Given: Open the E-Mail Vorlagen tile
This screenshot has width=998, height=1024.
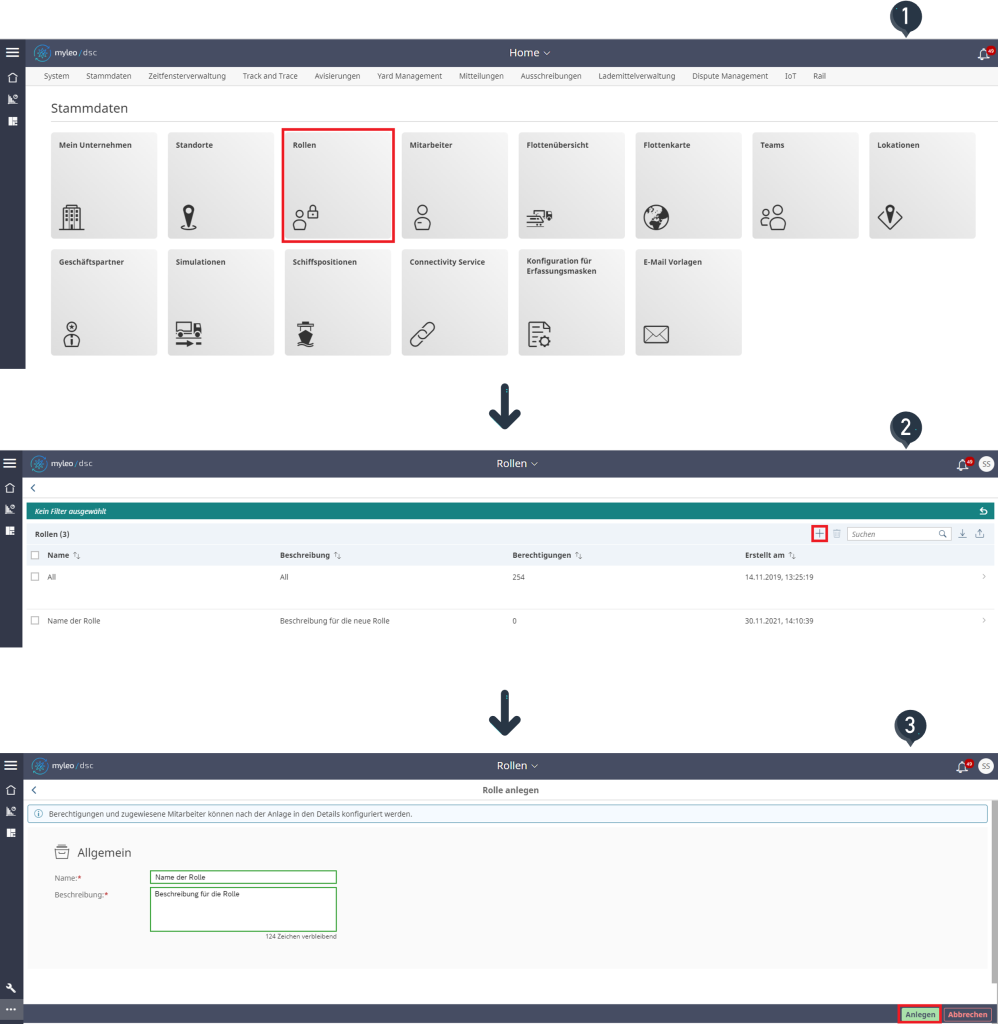Looking at the screenshot, I should tap(688, 302).
